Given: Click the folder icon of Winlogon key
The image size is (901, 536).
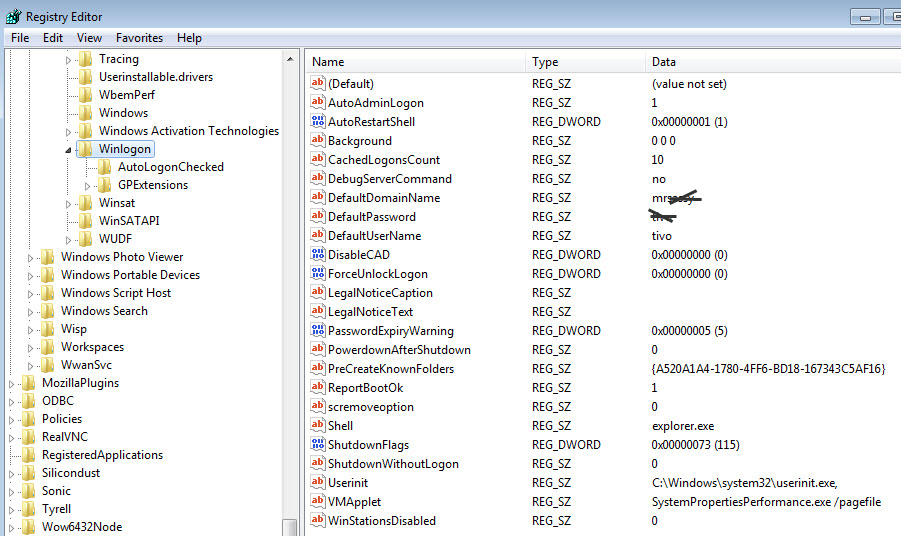Looking at the screenshot, I should coord(86,149).
